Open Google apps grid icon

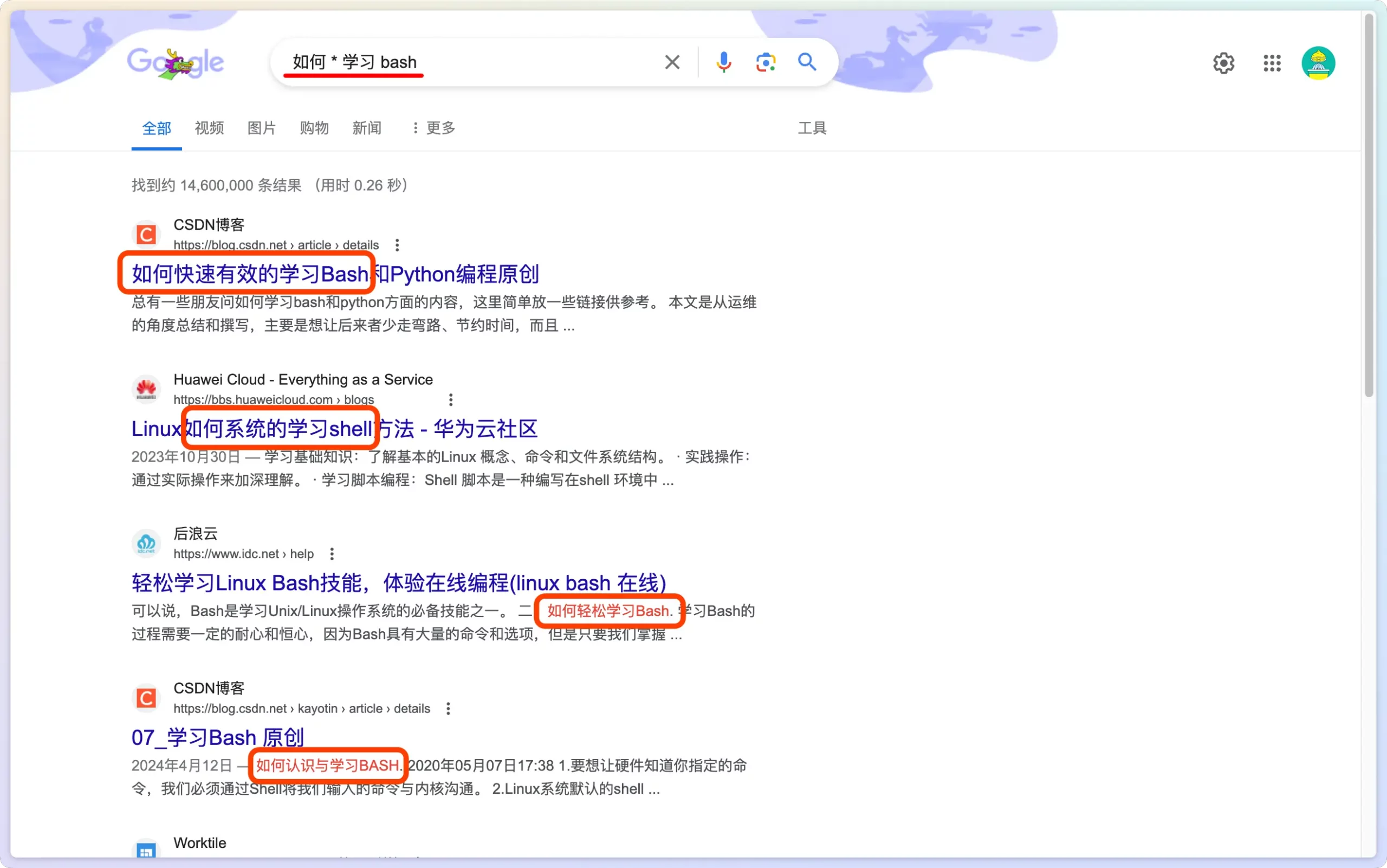(1272, 63)
